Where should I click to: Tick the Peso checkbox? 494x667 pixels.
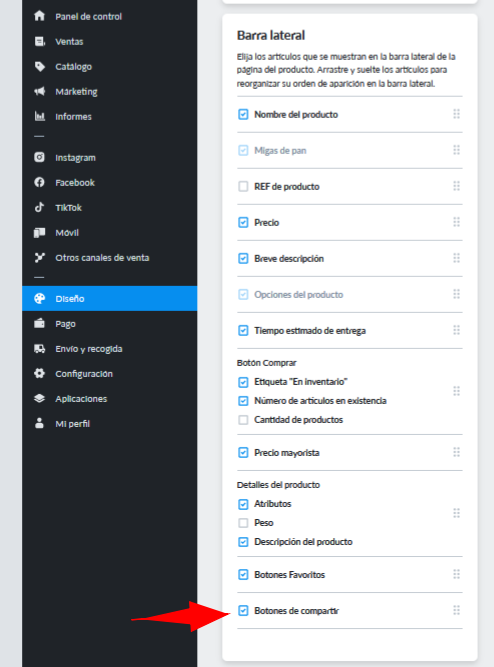click(x=243, y=523)
